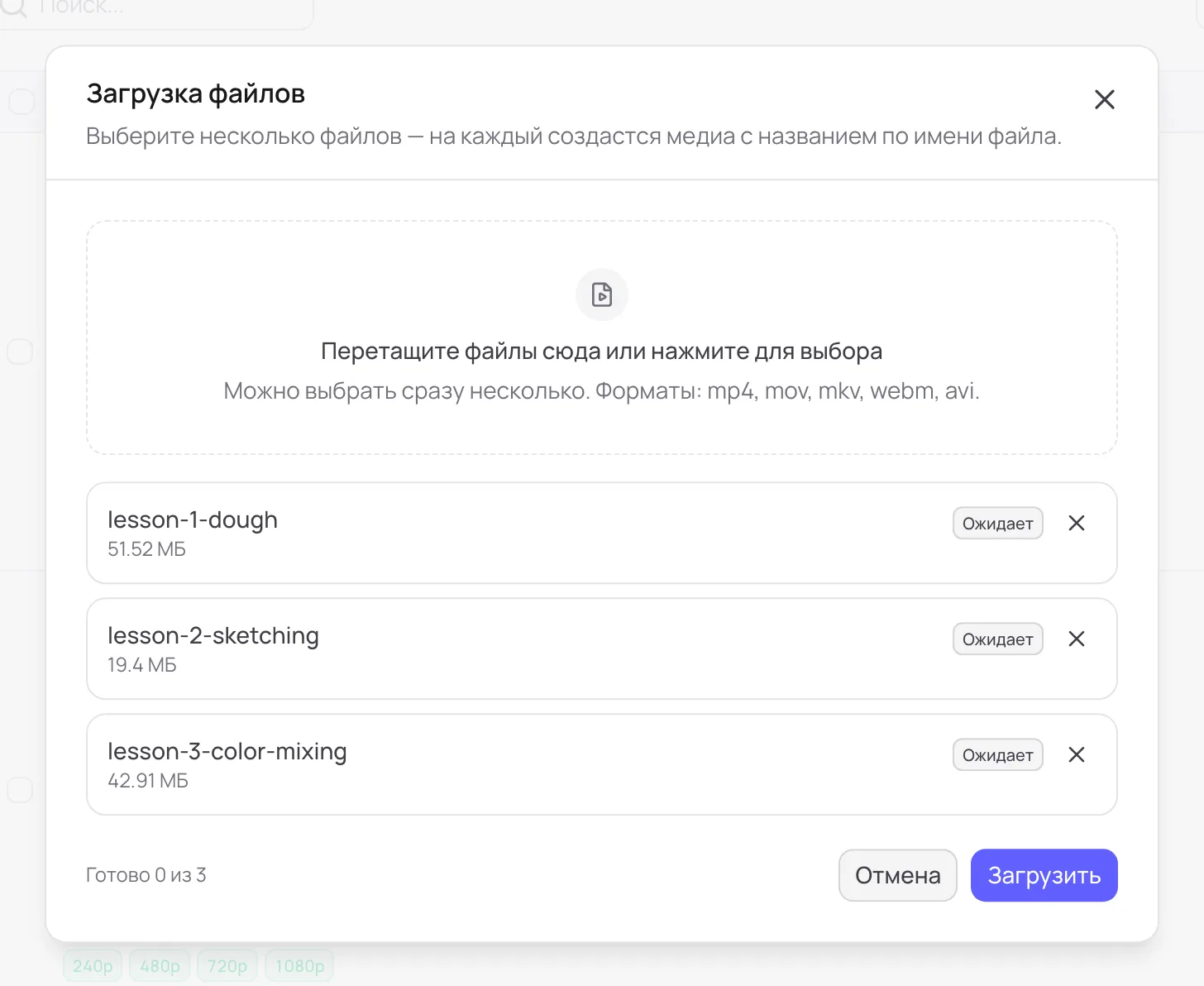Remove lesson-1-dough from the upload list
The height and width of the screenshot is (986, 1204).
pos(1076,523)
